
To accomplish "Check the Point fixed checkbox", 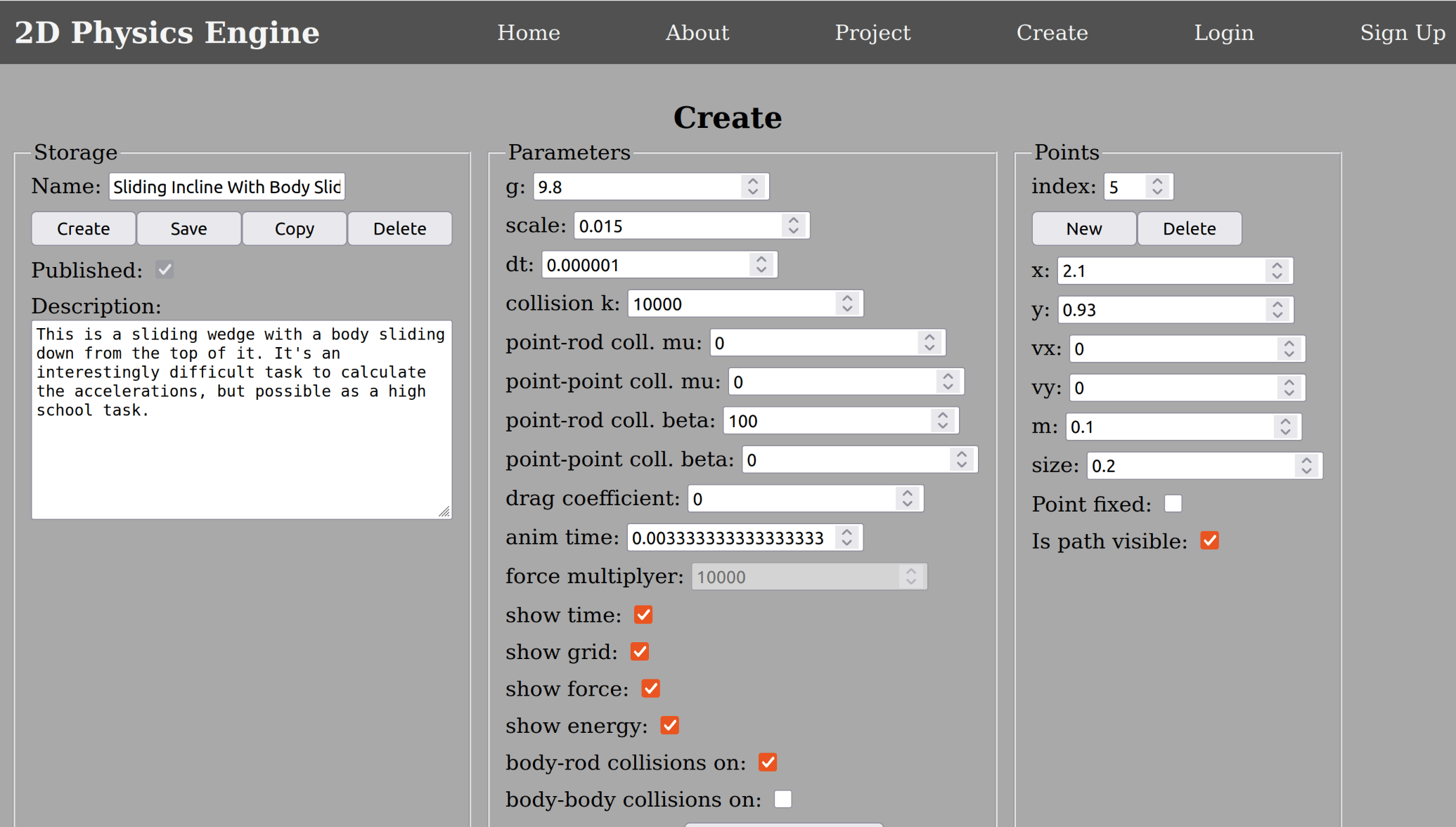I will click(1173, 504).
